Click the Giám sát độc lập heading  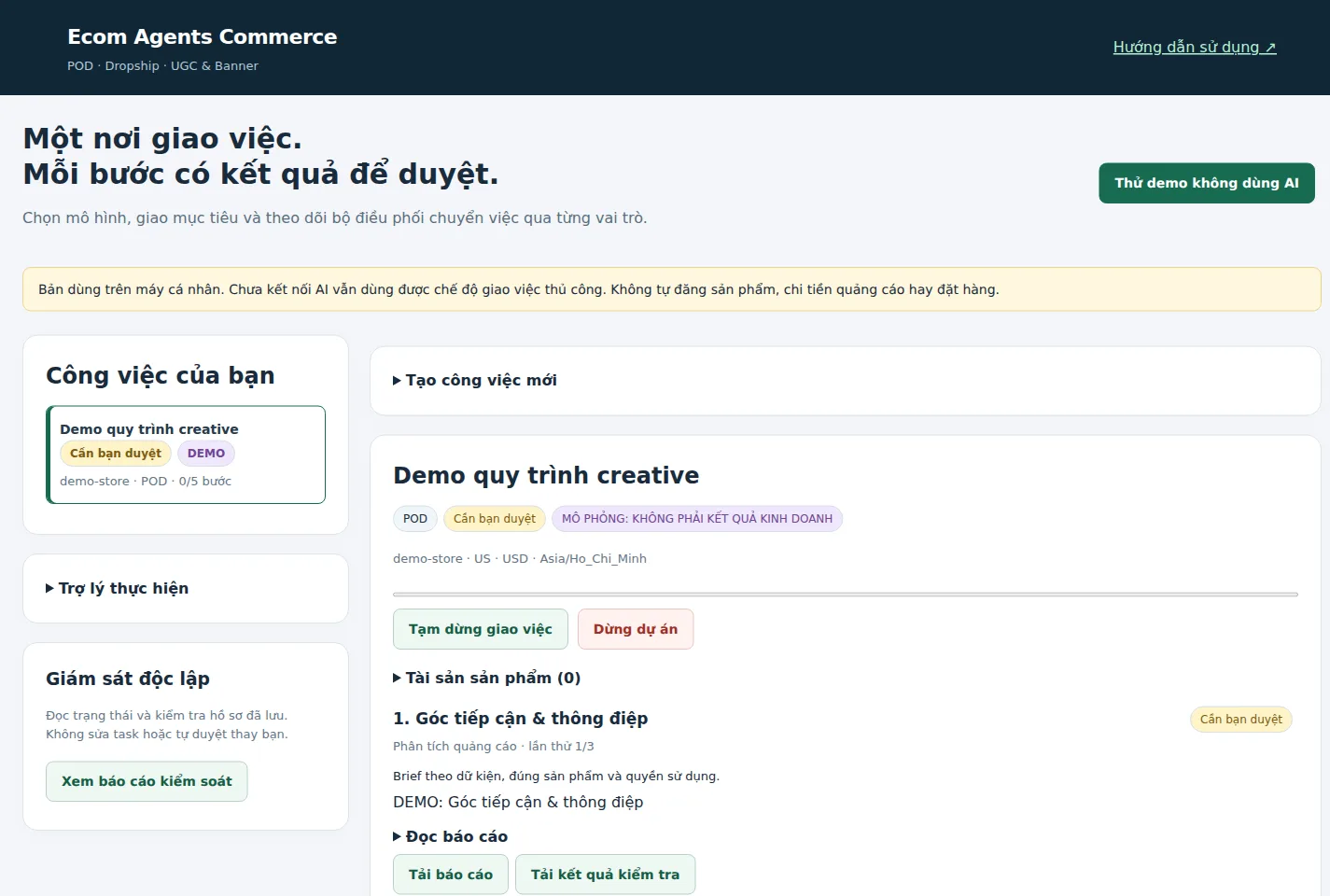(128, 679)
